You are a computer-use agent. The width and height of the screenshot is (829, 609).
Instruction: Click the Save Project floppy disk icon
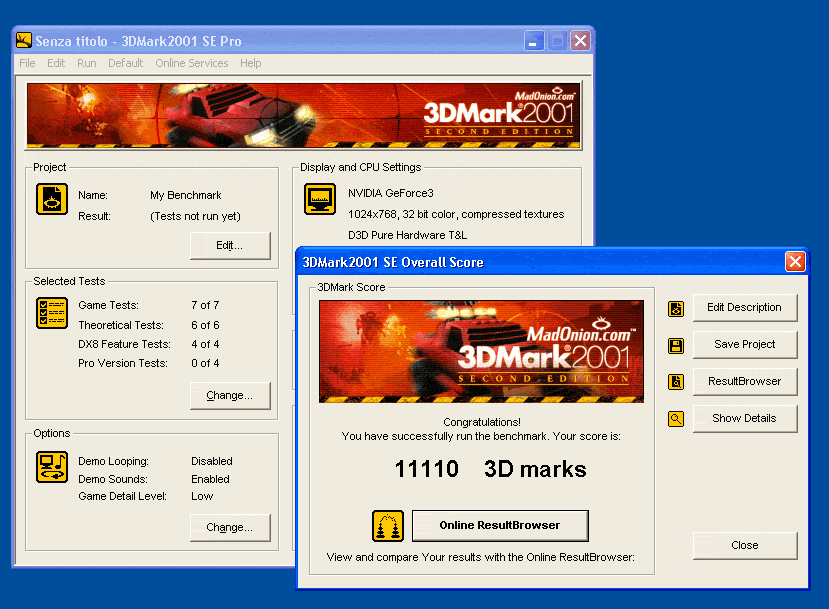(676, 345)
